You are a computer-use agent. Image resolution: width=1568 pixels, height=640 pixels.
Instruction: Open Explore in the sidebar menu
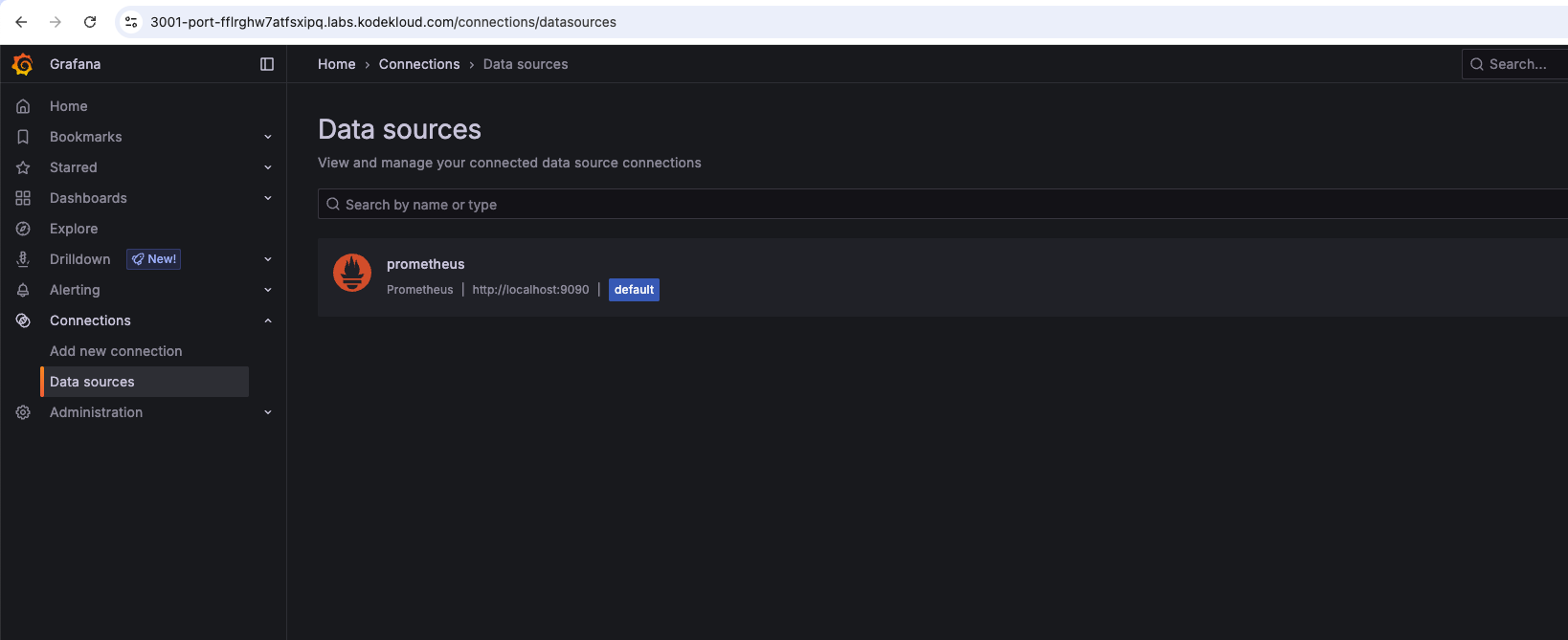tap(74, 229)
